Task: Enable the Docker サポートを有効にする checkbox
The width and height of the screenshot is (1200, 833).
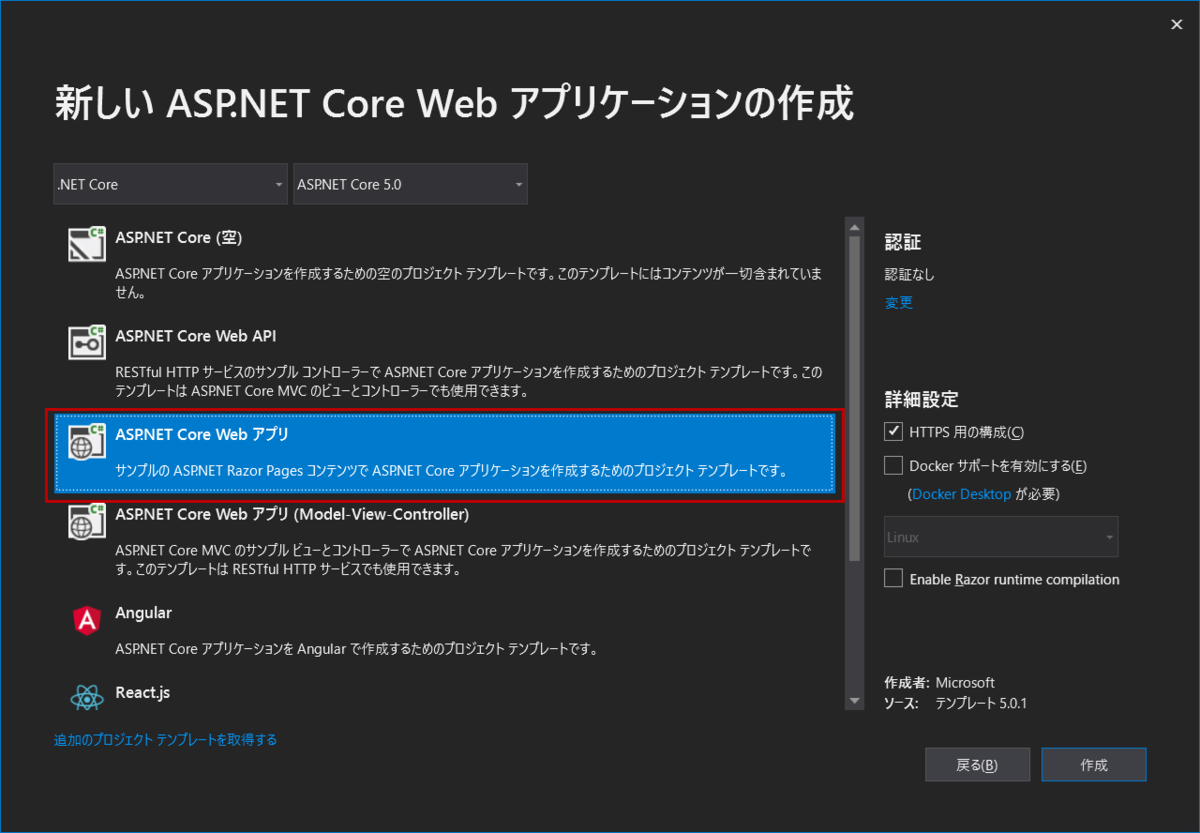Action: [894, 465]
